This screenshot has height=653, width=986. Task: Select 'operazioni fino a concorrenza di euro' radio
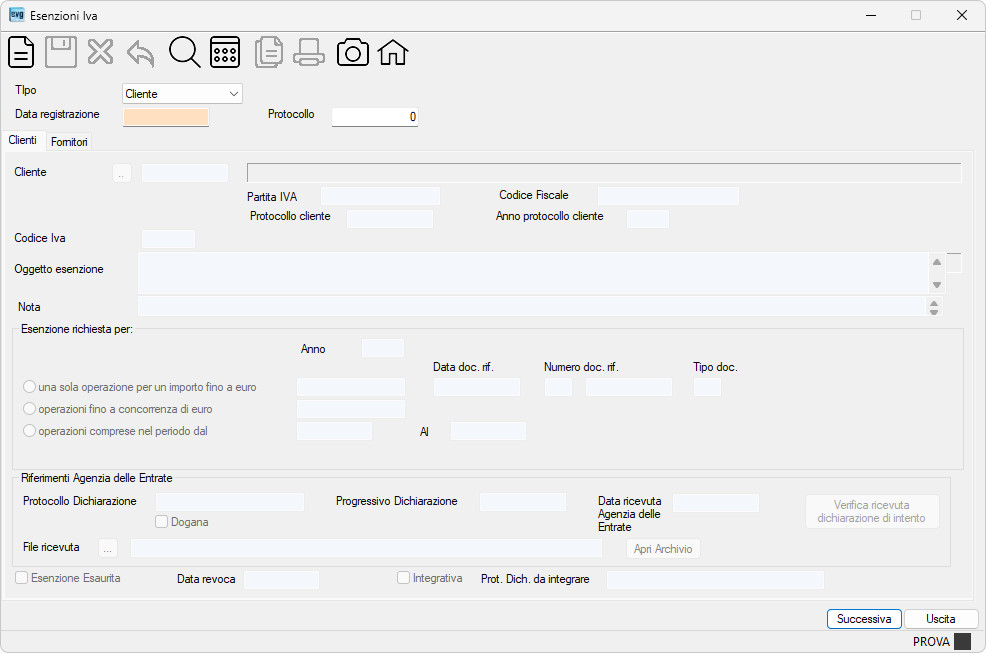(29, 409)
